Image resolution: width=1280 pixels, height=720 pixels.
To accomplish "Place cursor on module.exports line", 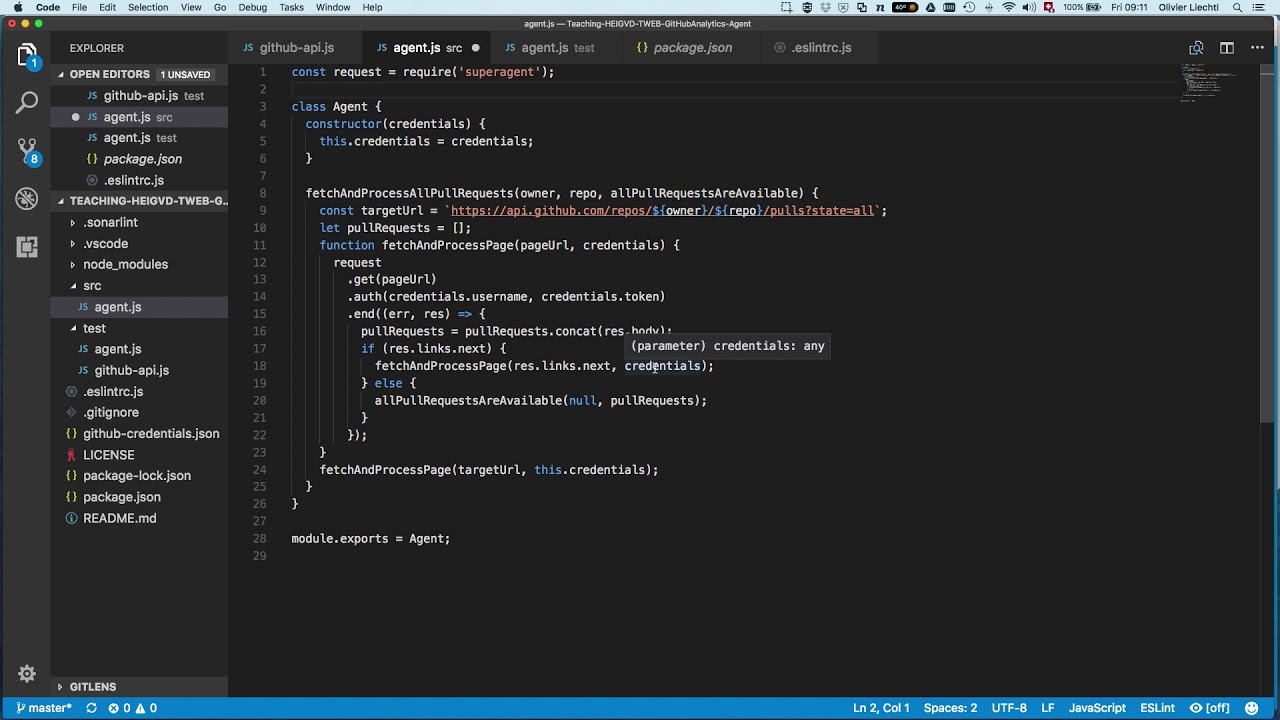I will coord(370,539).
